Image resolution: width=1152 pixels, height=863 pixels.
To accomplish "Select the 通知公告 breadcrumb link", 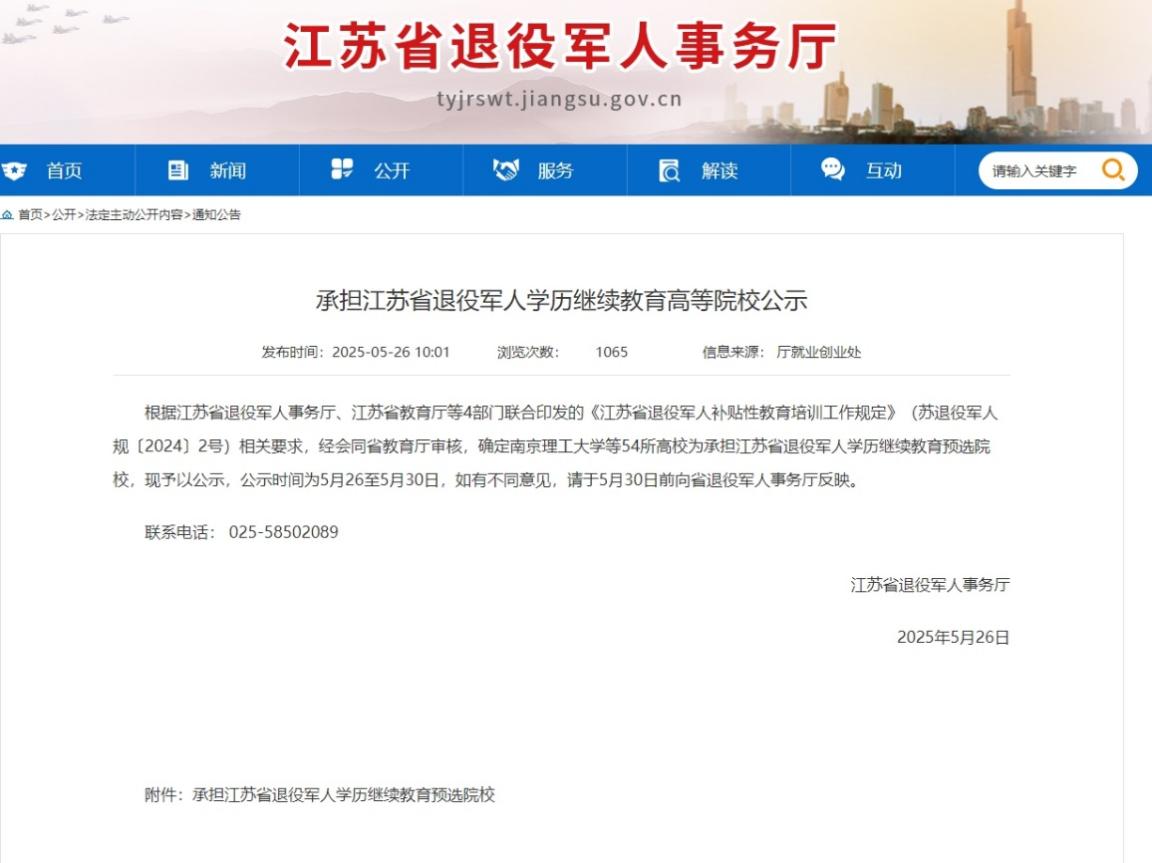I will pyautogui.click(x=216, y=215).
